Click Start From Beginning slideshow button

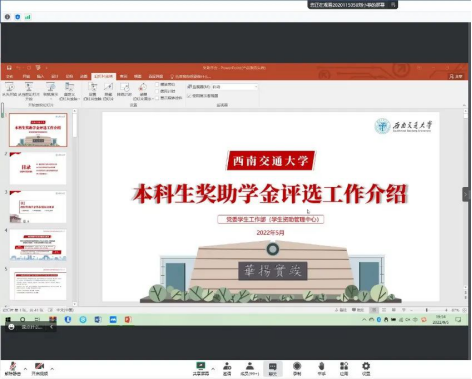10,90
